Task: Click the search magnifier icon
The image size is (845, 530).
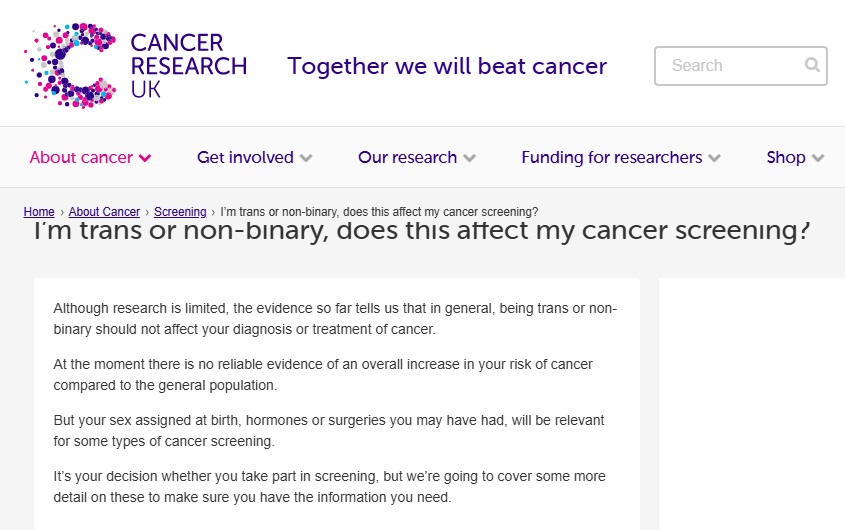Action: click(x=812, y=66)
